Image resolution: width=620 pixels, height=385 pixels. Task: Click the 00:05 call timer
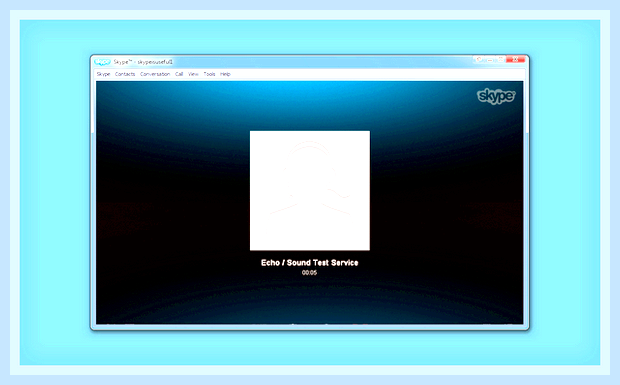tap(309, 273)
